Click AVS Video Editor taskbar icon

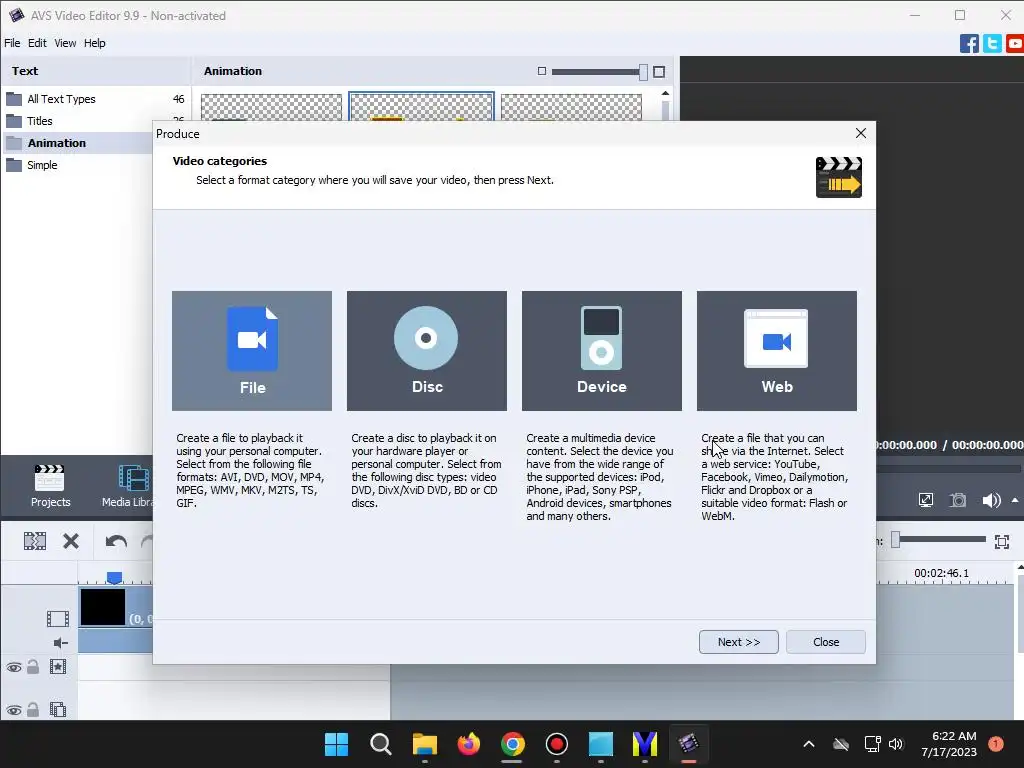688,744
